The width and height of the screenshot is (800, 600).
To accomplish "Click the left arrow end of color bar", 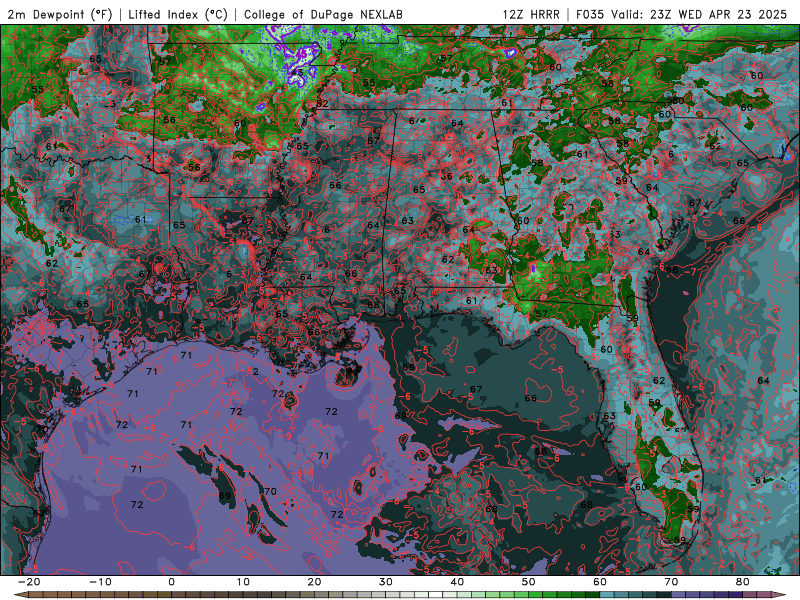I will (x=20, y=595).
